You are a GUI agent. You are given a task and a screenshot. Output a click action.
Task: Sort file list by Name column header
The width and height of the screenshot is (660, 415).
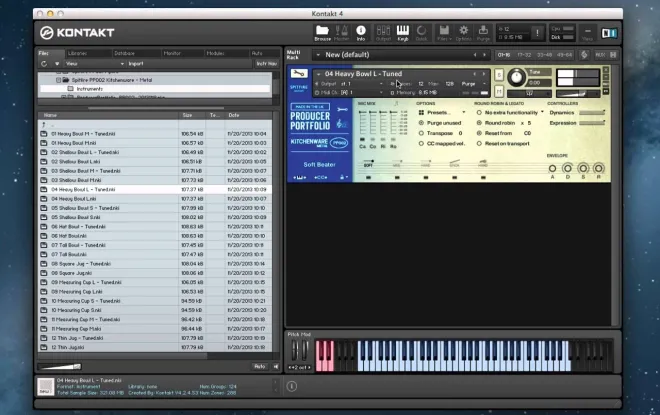click(109, 115)
